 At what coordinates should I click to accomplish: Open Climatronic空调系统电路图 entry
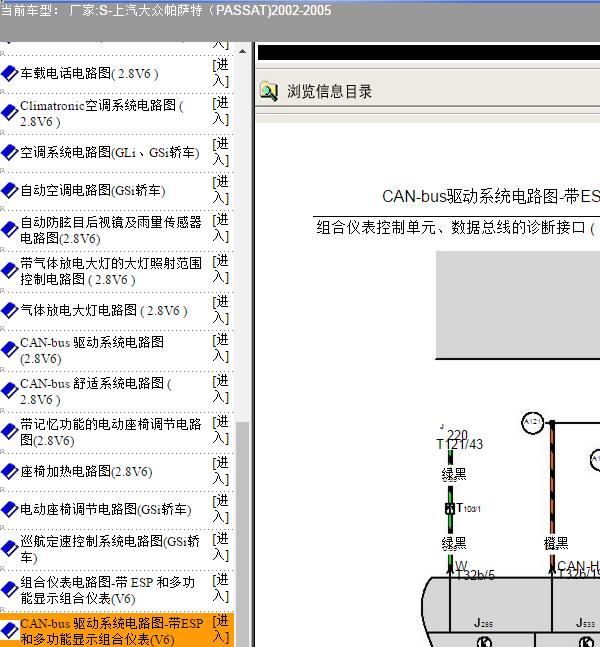(x=102, y=113)
